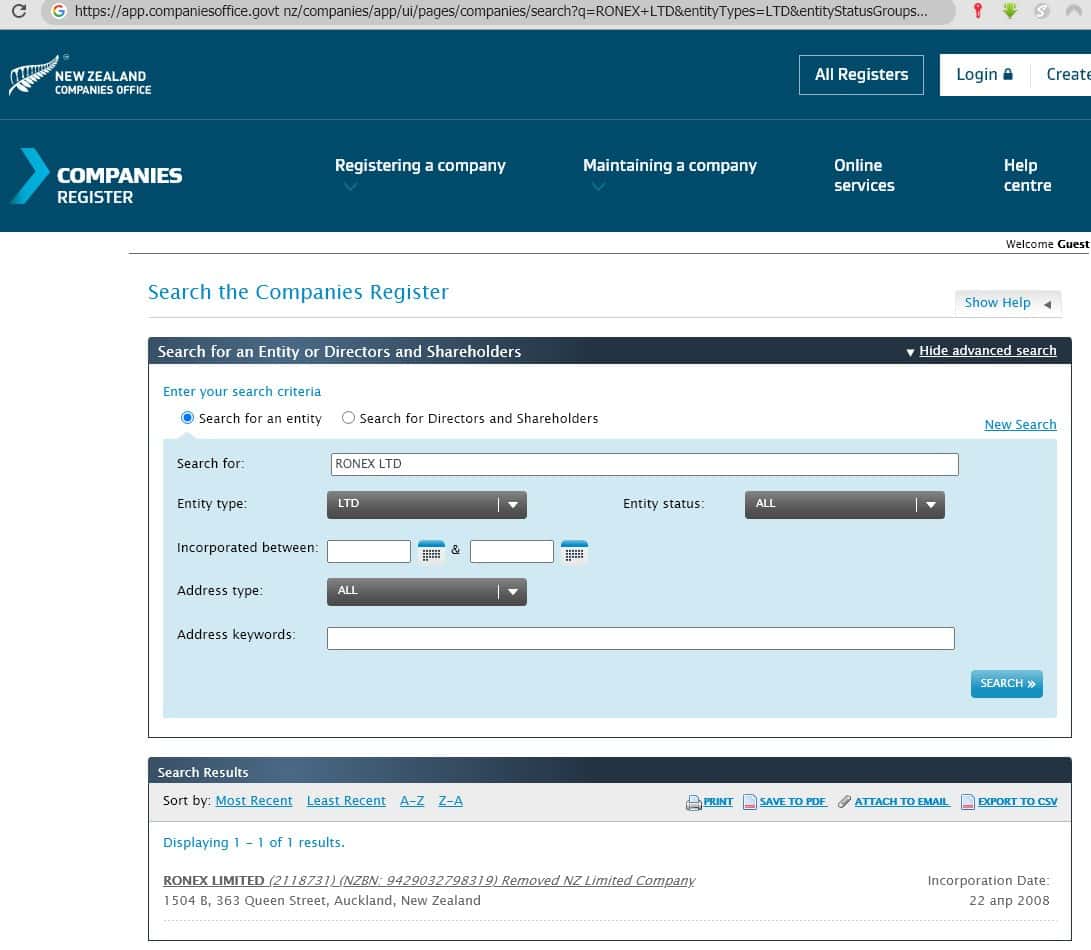Open the Online services menu
The height and width of the screenshot is (950, 1091).
click(864, 175)
